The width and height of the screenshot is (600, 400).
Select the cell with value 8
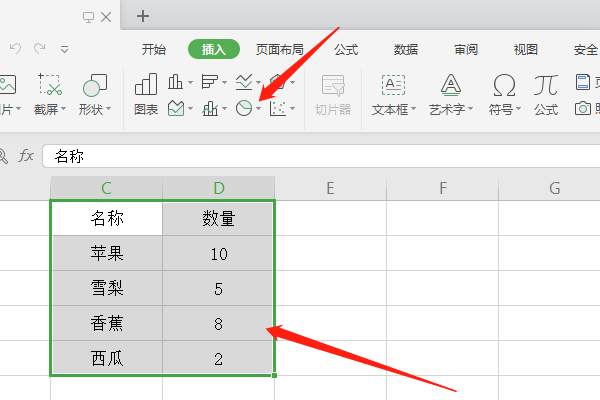coord(218,323)
